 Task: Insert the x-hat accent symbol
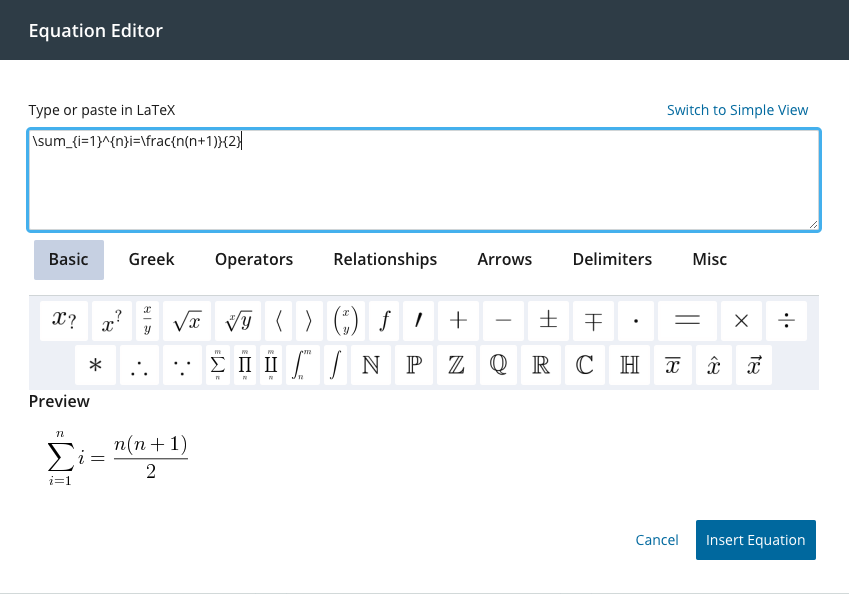pyautogui.click(x=714, y=366)
